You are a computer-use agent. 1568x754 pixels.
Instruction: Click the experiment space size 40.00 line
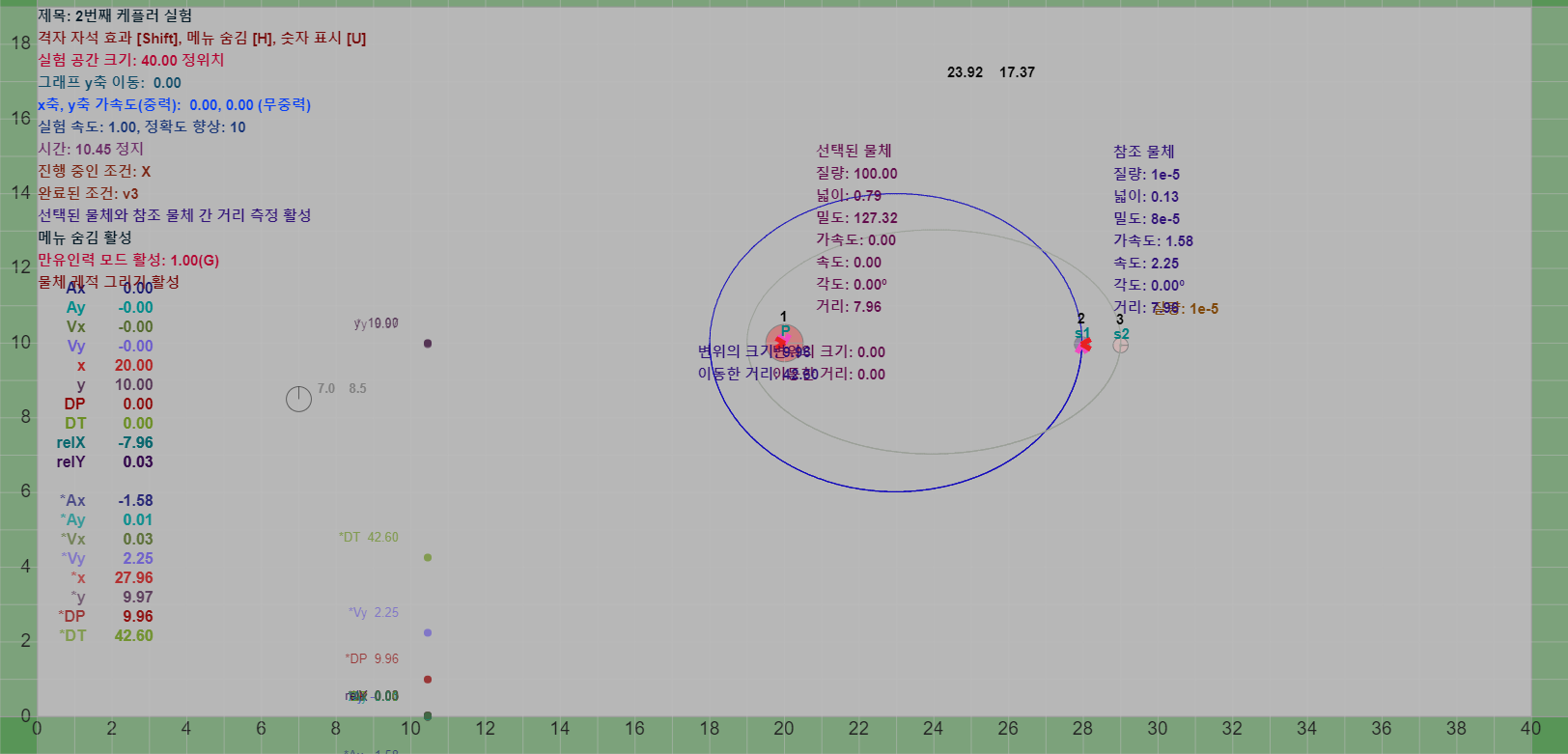coord(131,60)
